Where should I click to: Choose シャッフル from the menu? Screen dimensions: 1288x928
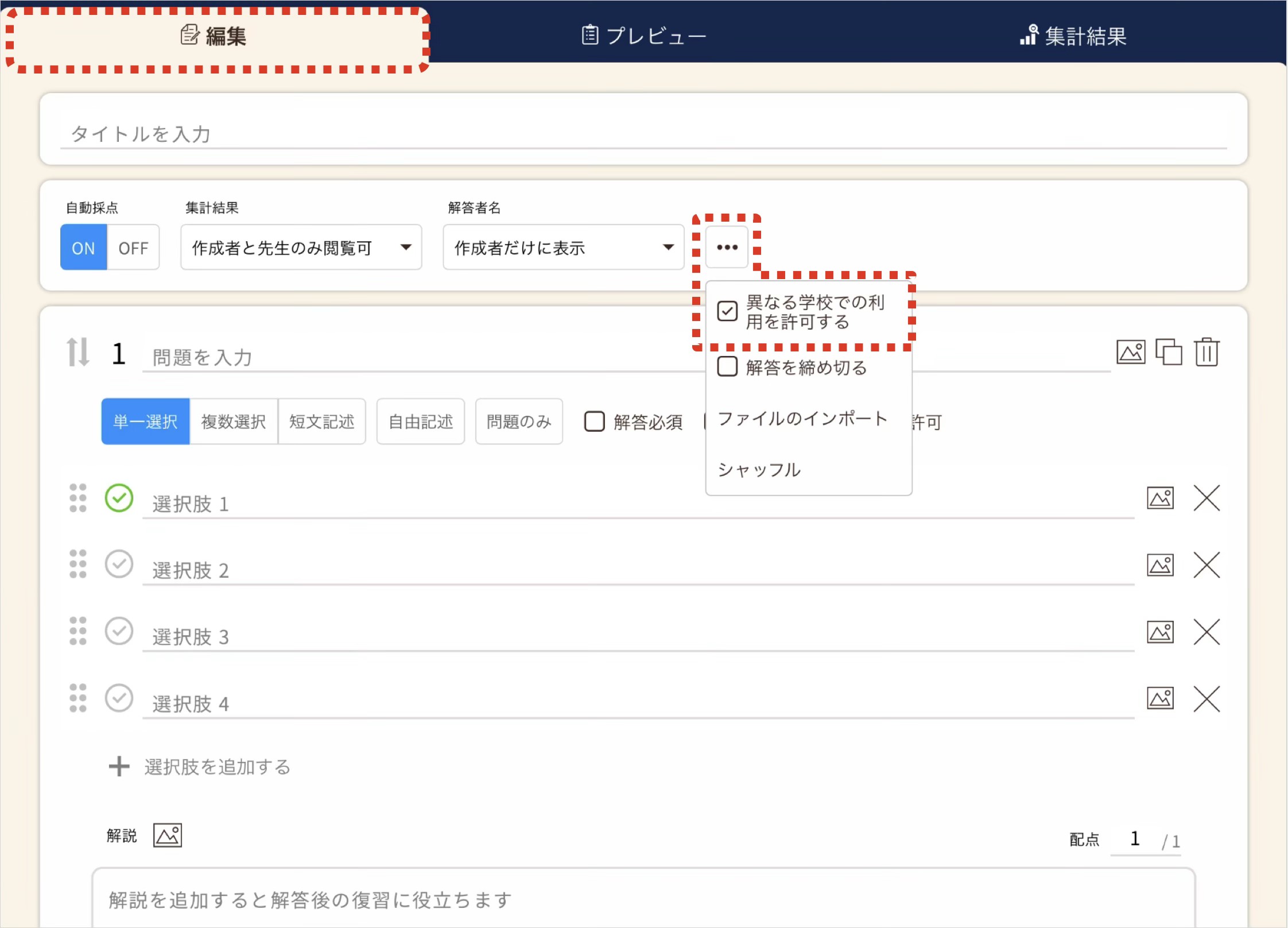coord(759,470)
